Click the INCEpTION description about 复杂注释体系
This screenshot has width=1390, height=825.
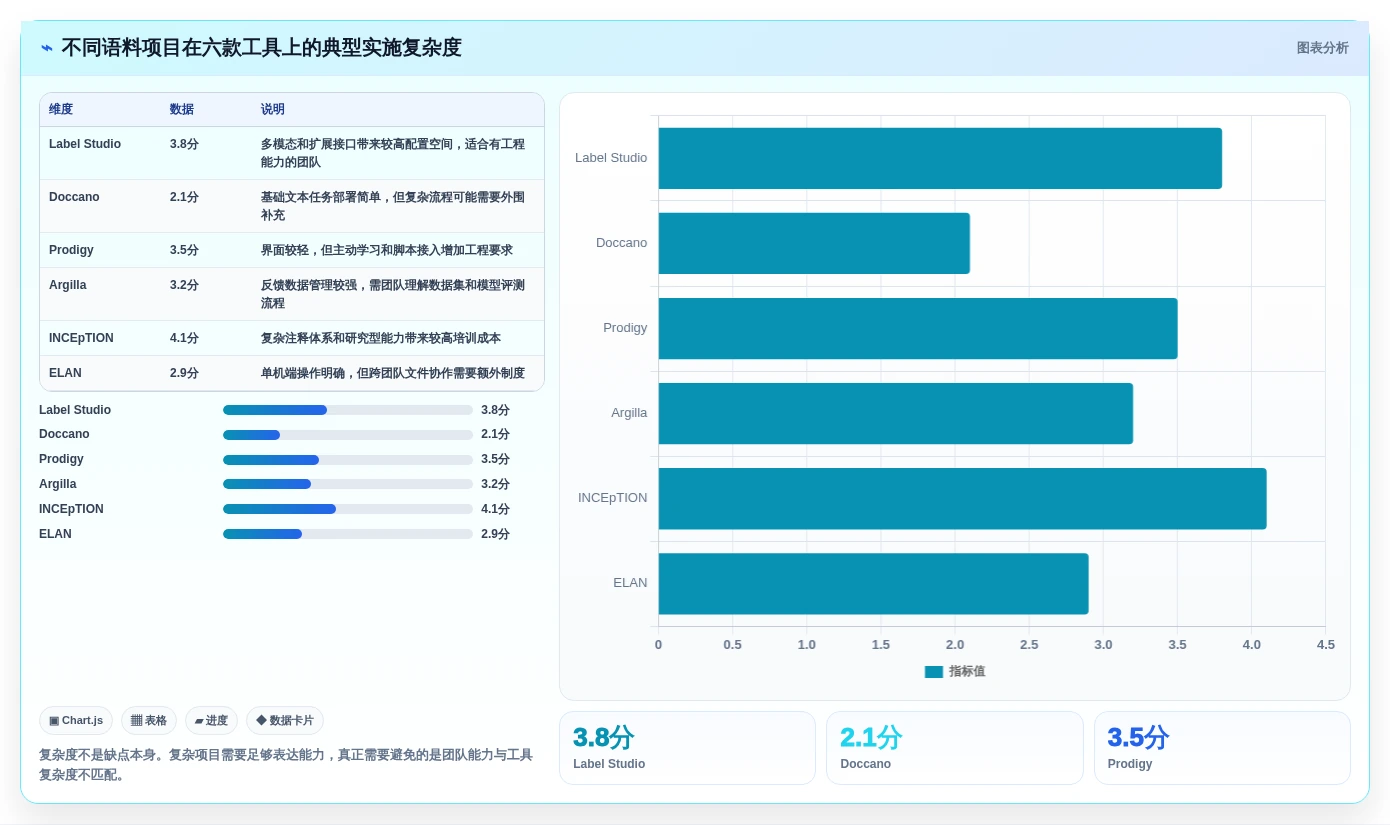[381, 338]
